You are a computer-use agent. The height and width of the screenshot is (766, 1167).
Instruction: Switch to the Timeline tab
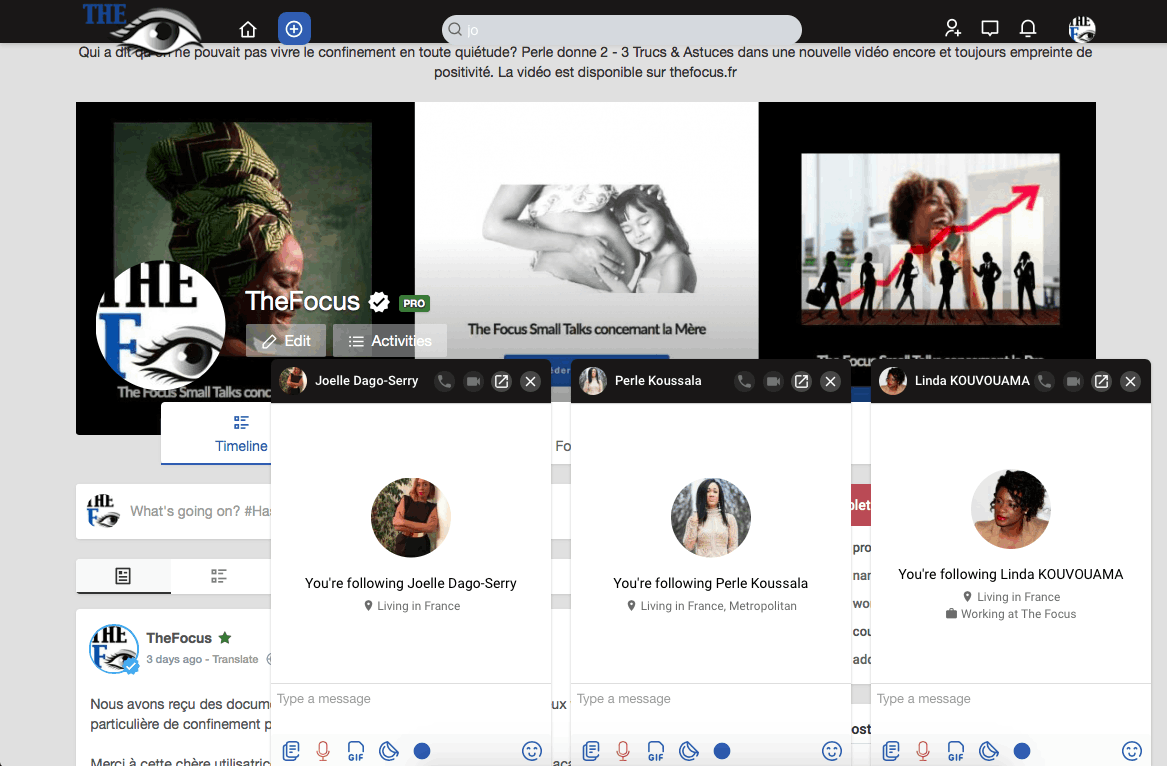pos(240,434)
